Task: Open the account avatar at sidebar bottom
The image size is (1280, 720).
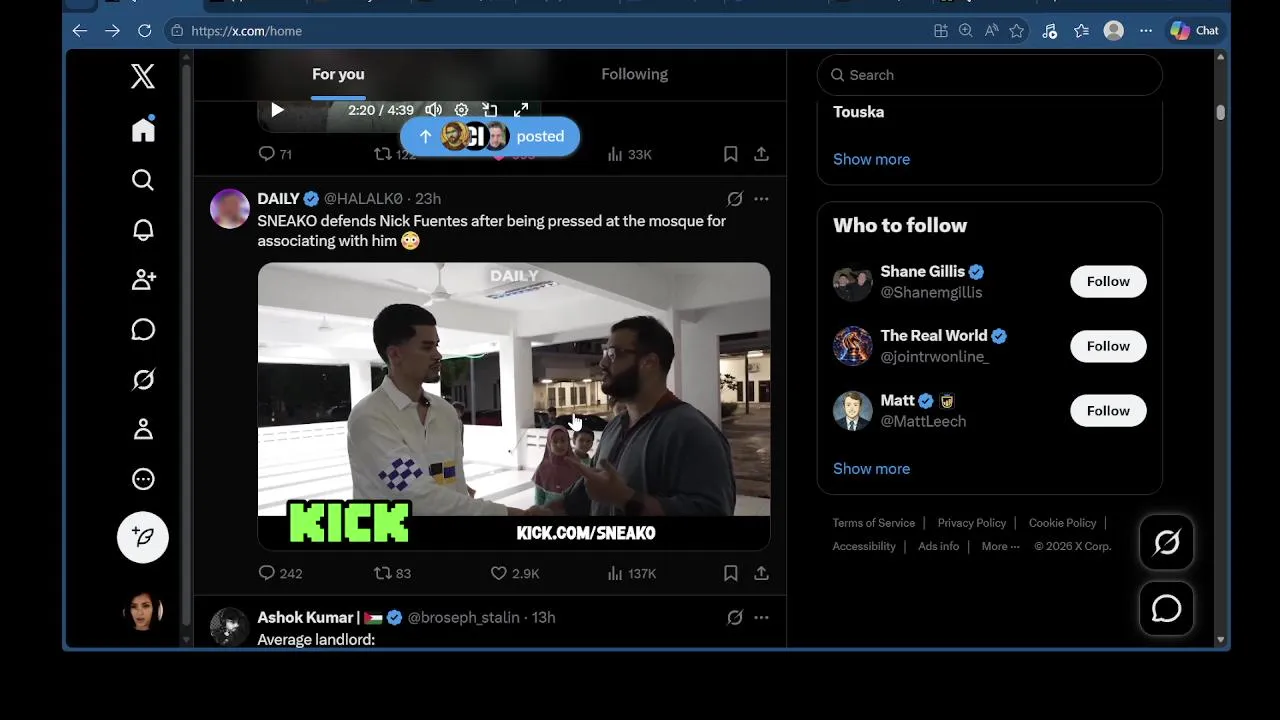Action: (x=143, y=611)
